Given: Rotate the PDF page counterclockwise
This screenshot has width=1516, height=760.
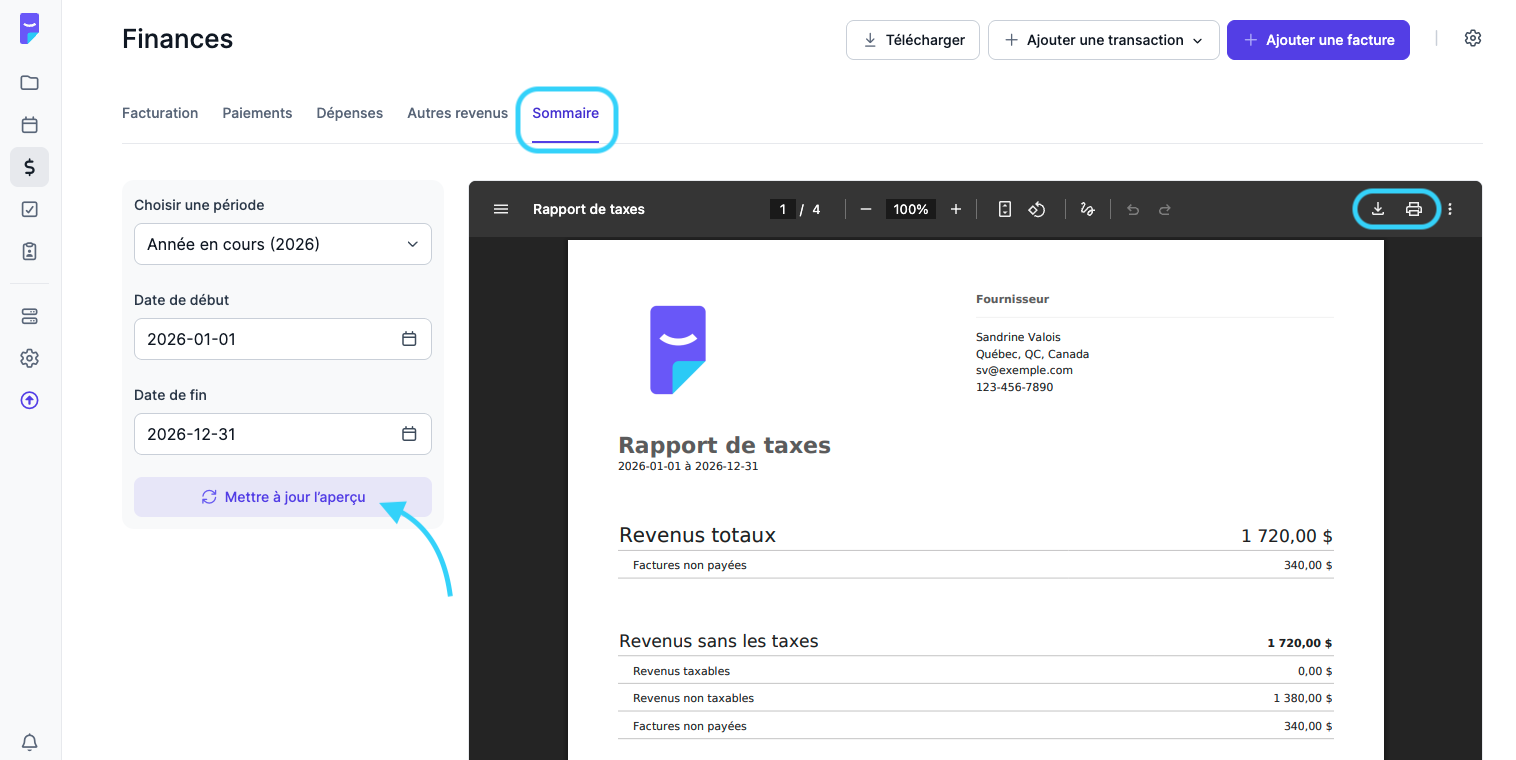Looking at the screenshot, I should pyautogui.click(x=1037, y=209).
